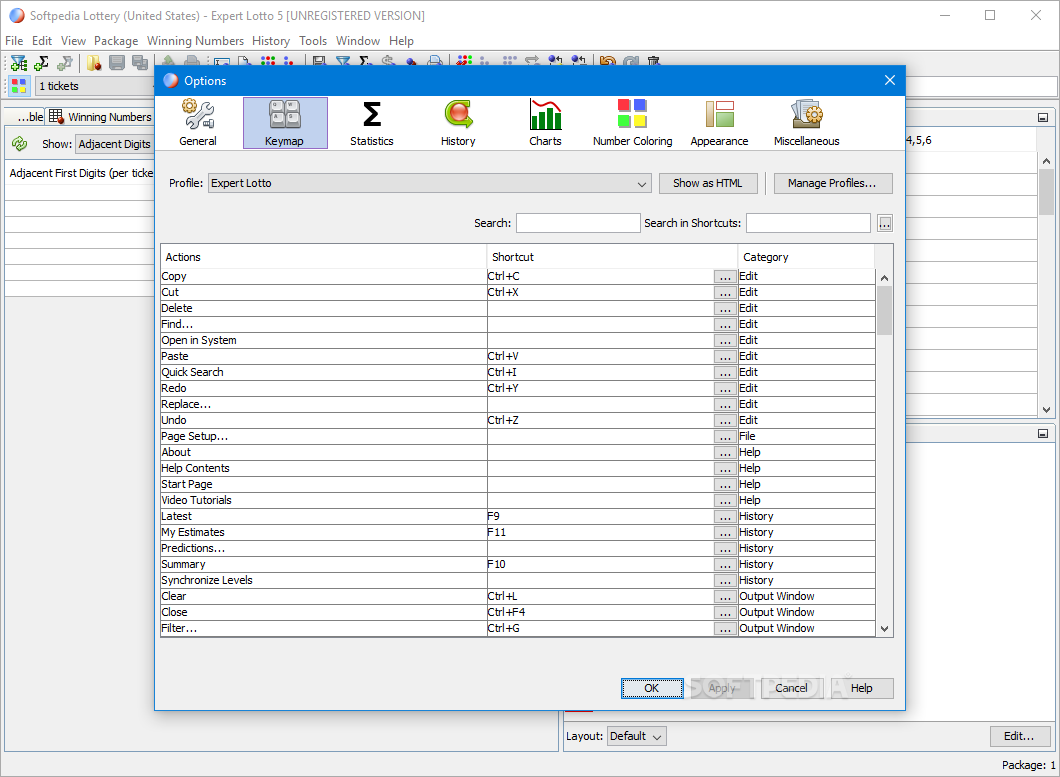Click the refresh icon beside Show label

tap(20, 143)
